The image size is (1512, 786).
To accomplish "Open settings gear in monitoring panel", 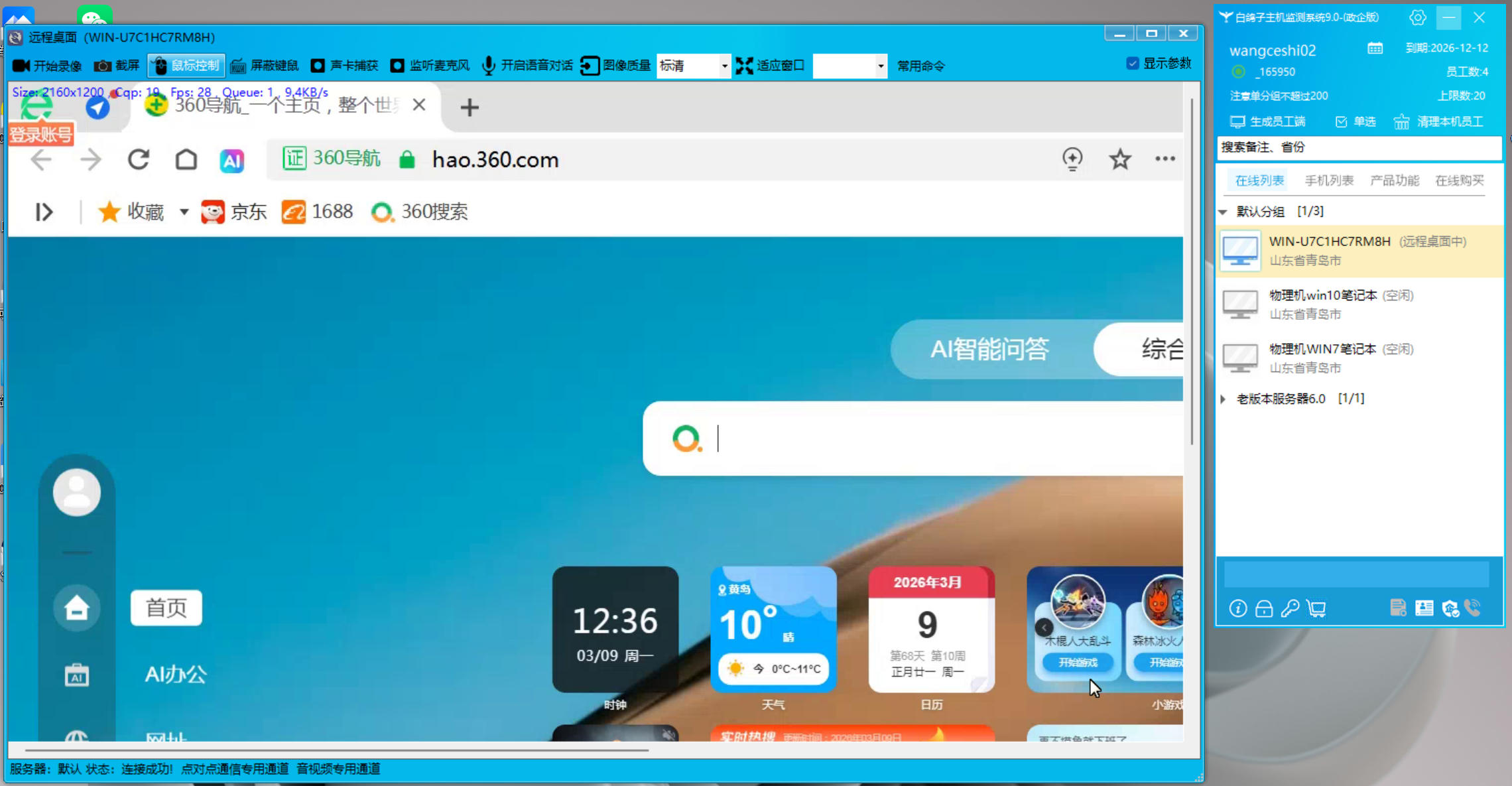I will pyautogui.click(x=1417, y=18).
